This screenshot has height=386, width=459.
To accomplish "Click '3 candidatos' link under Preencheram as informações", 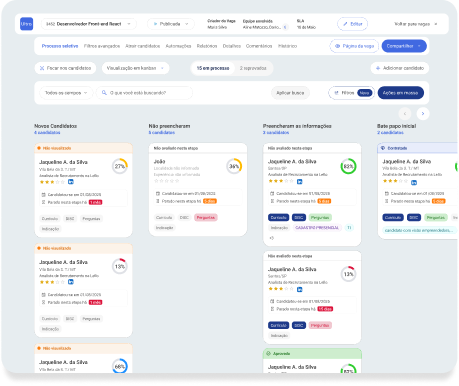I will [x=276, y=132].
